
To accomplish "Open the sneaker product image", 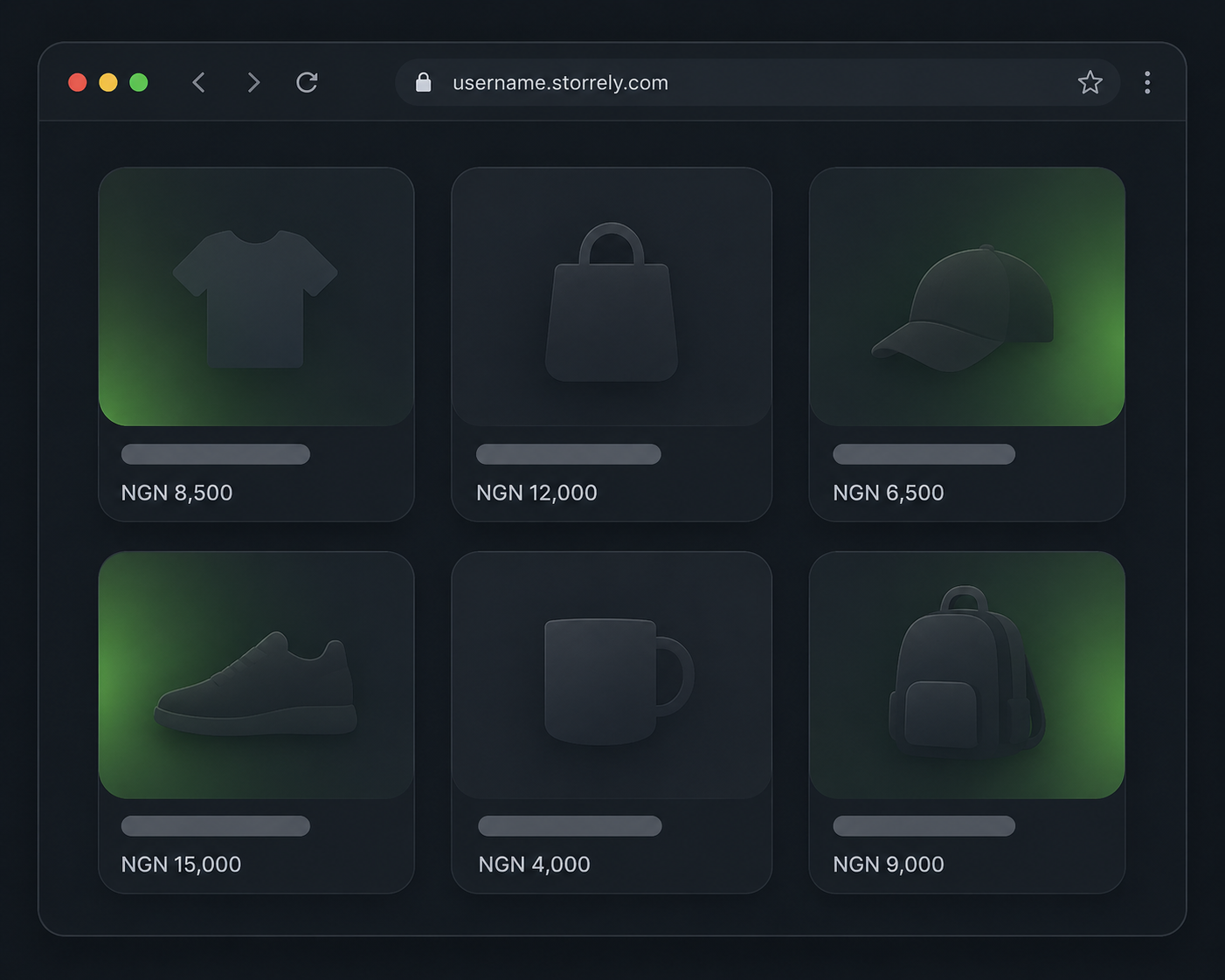I will 256,675.
